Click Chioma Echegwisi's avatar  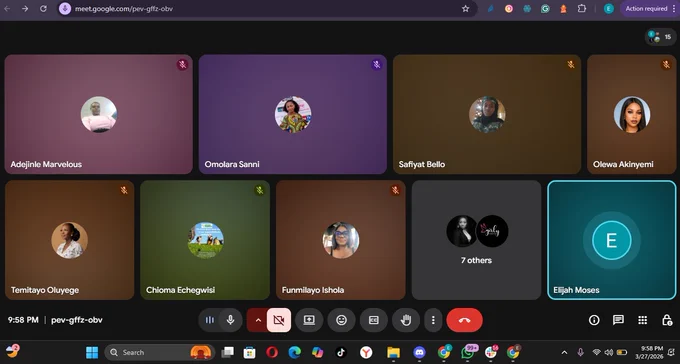(206, 240)
